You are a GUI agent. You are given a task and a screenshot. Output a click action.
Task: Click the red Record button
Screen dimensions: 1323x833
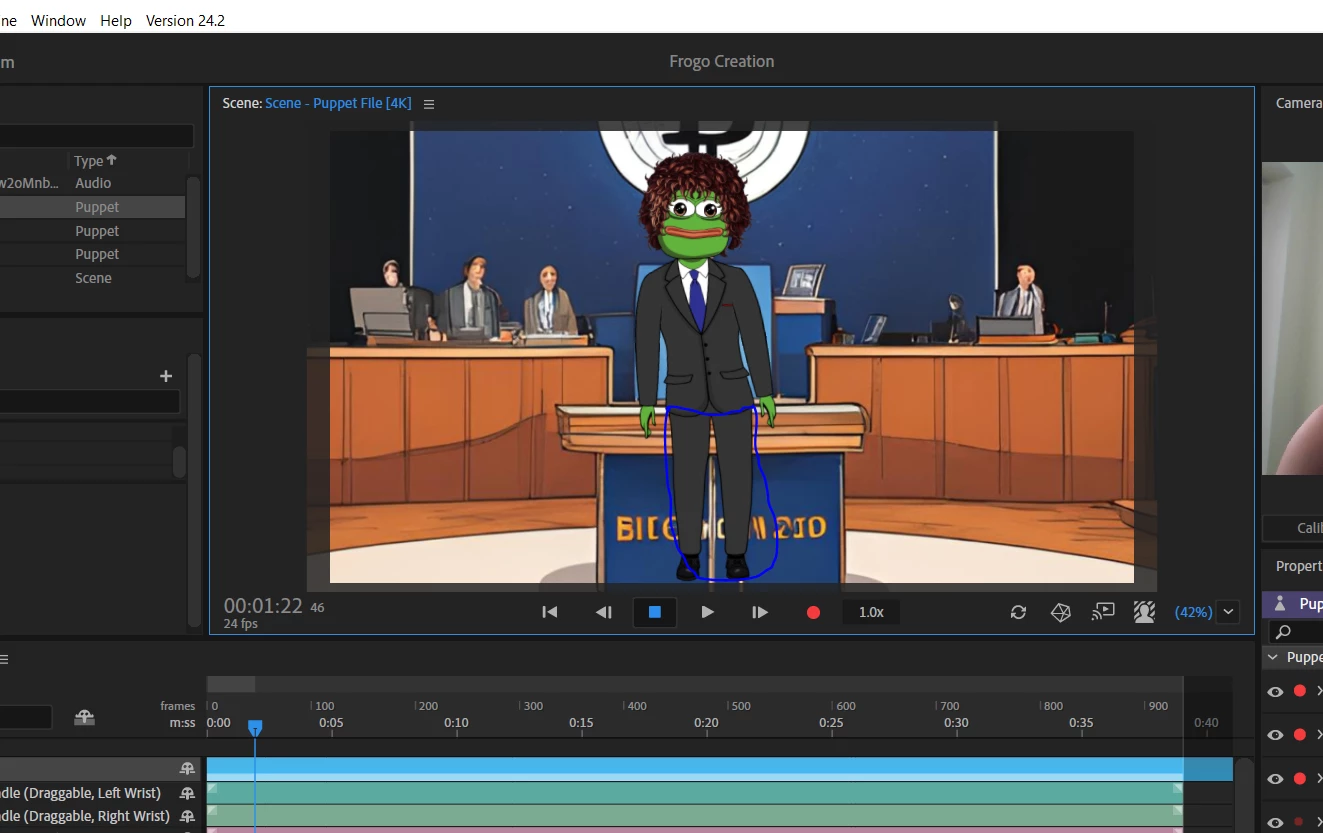click(x=813, y=612)
